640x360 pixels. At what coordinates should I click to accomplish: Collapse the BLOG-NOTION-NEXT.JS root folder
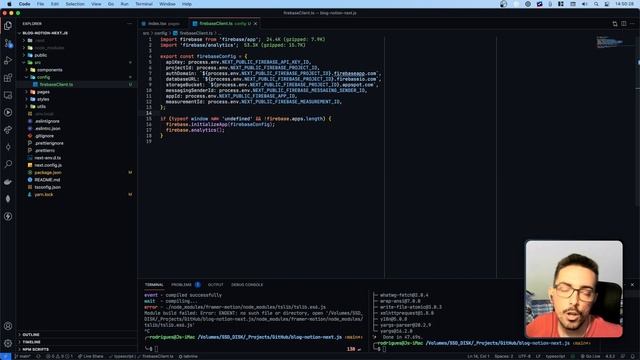click(x=76, y=33)
